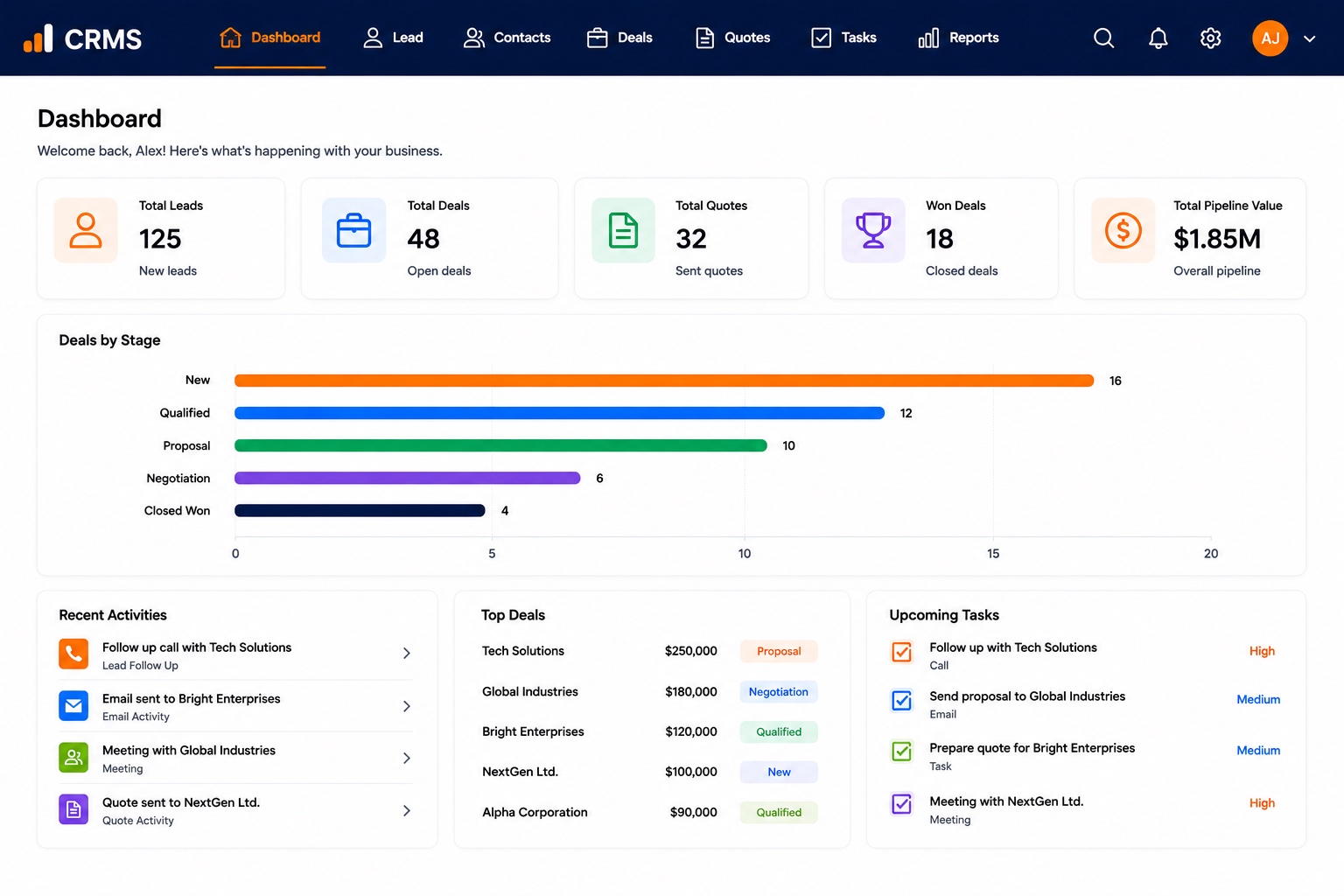1344x896 pixels.
Task: Click the High priority on Tech Solutions task
Action: [1262, 651]
